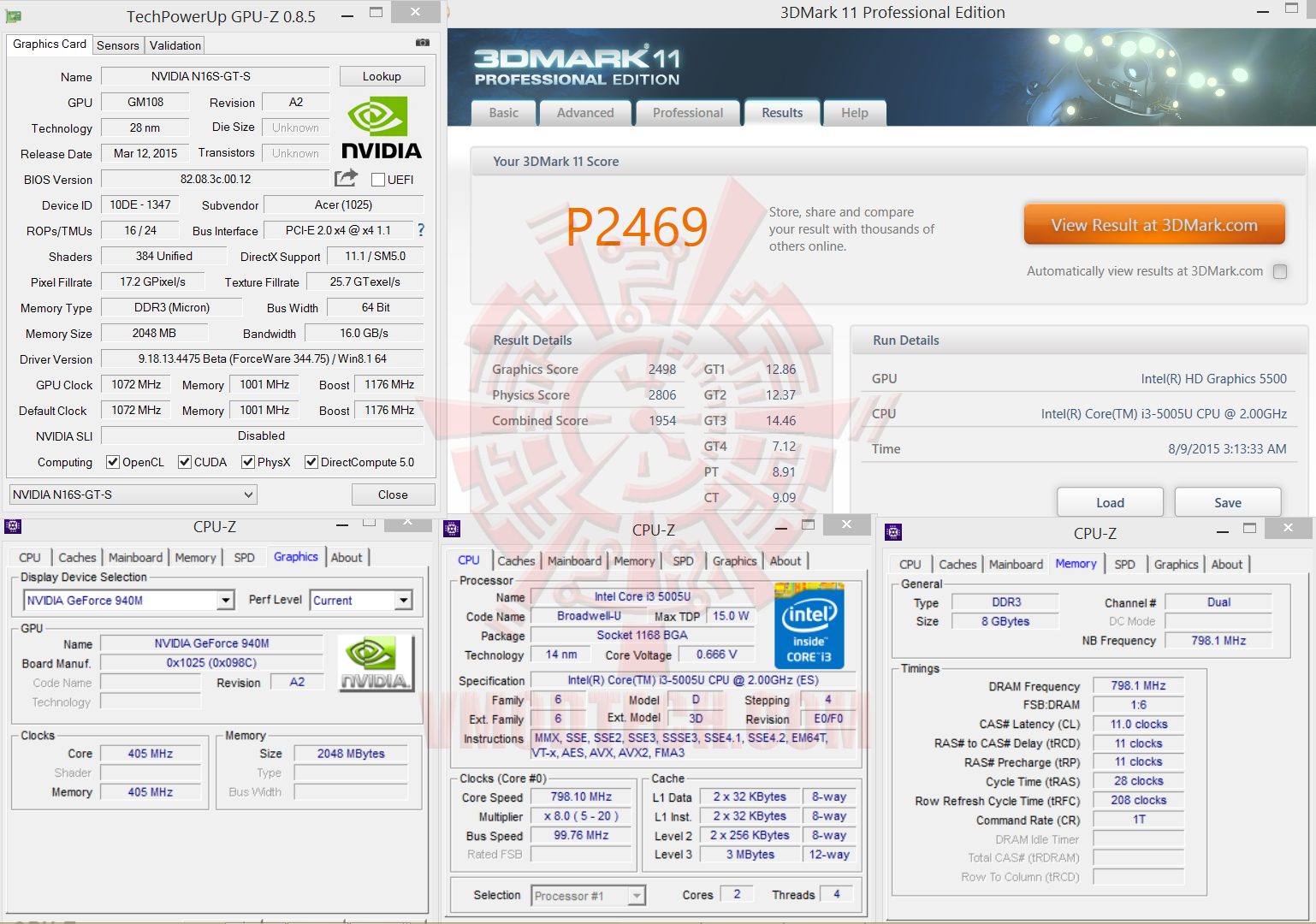Click the Combined Score value 1954
The width and height of the screenshot is (1316, 924).
pyautogui.click(x=662, y=421)
